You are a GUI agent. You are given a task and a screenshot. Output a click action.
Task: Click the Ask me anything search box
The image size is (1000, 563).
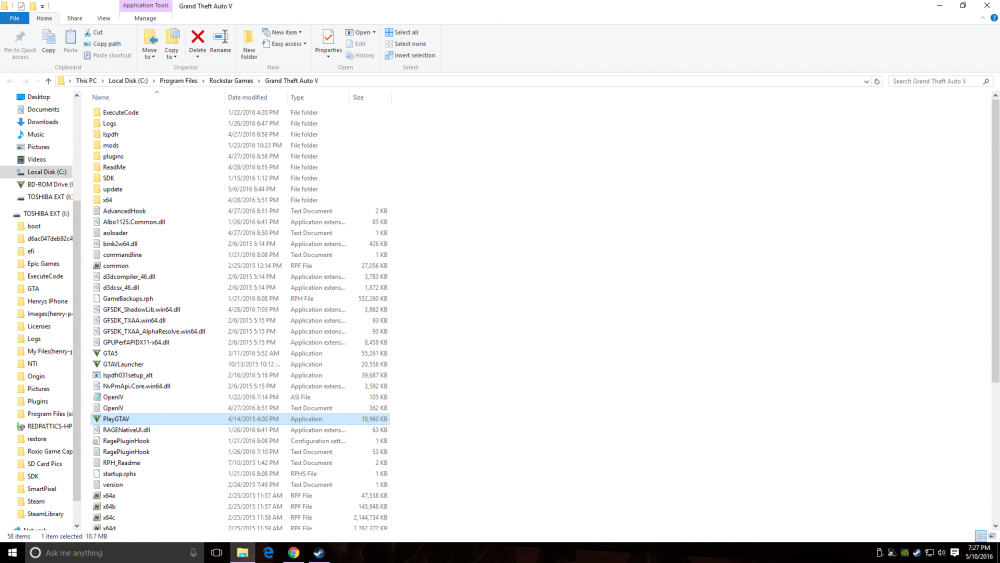tap(114, 553)
